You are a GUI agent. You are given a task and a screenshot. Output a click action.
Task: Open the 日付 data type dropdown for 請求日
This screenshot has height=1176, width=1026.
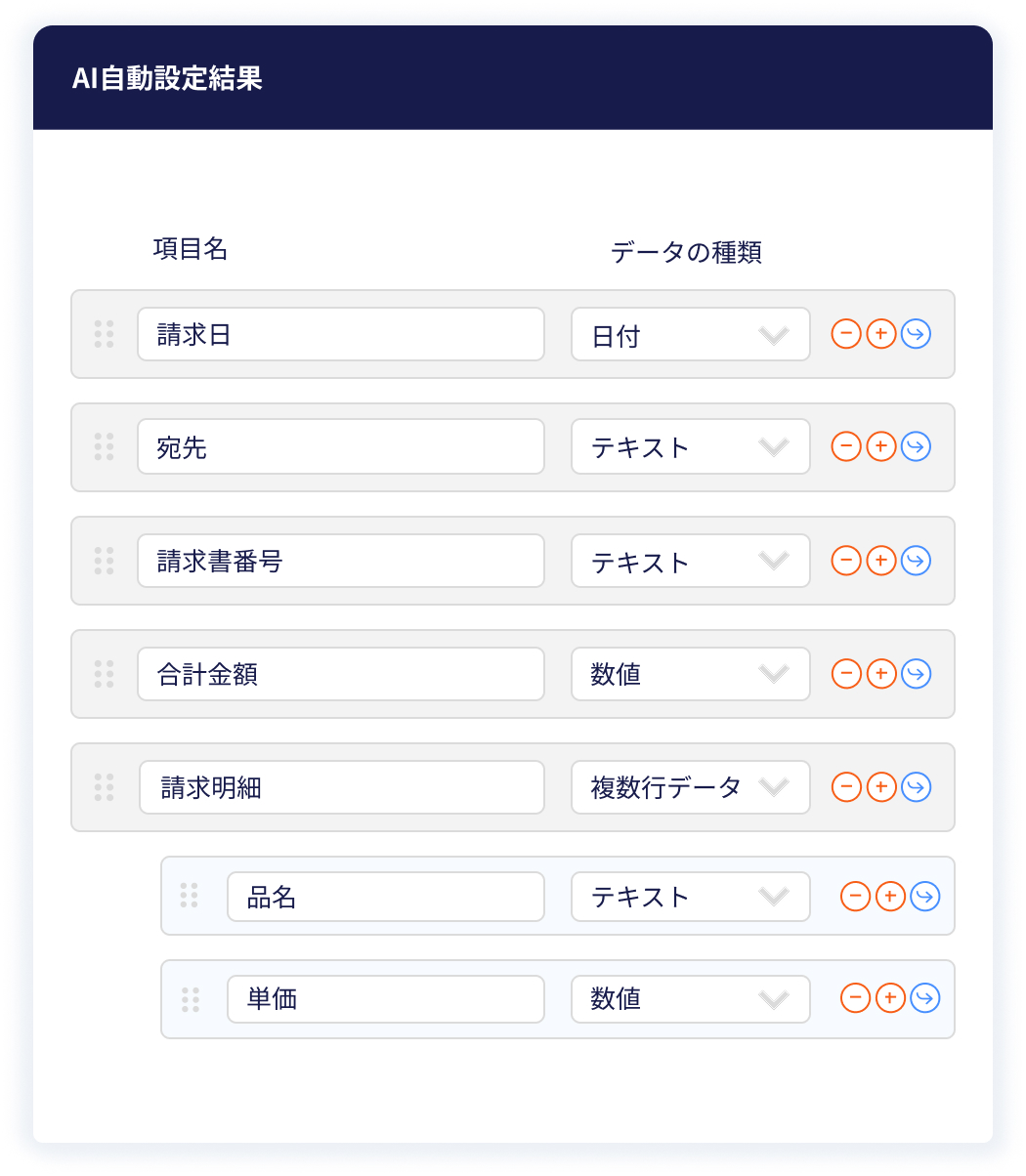click(x=690, y=335)
